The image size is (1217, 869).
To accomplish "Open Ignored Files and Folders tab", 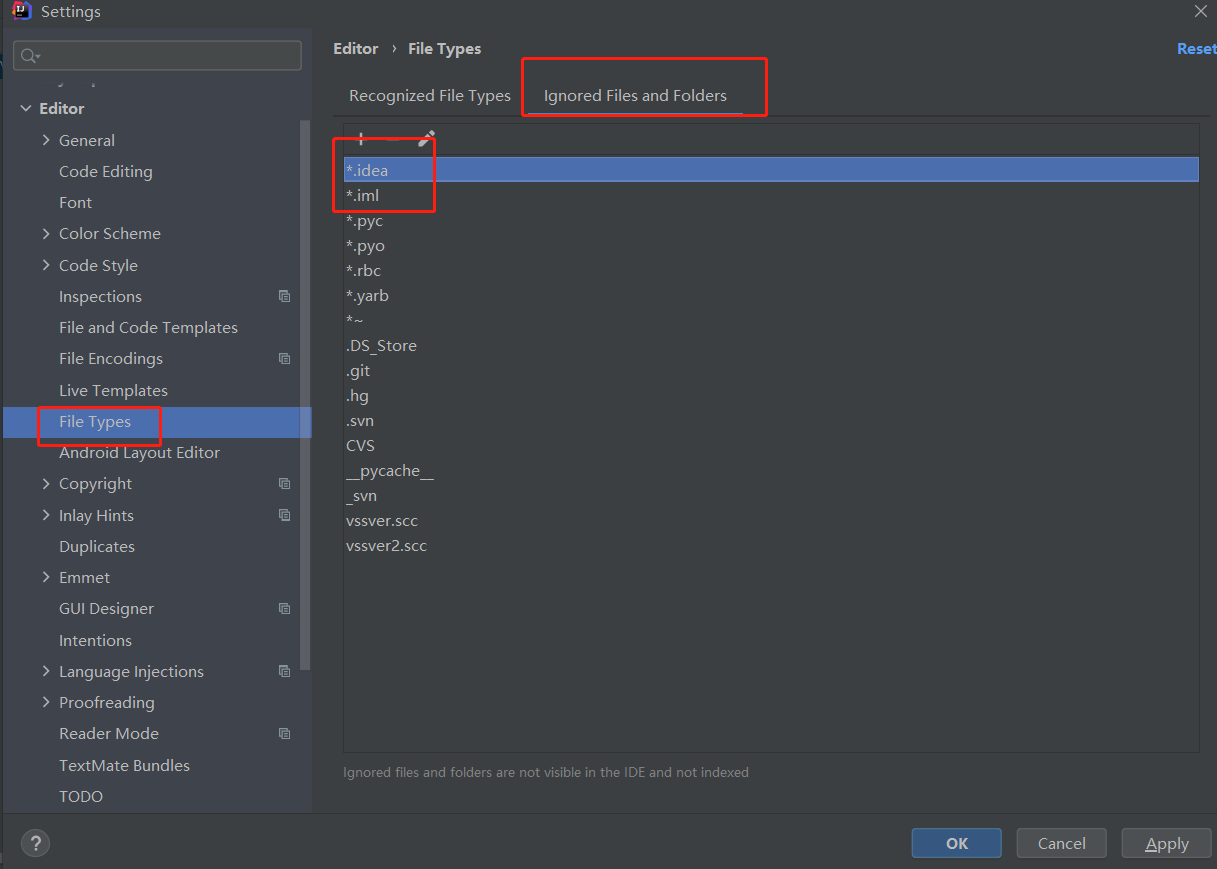I will coord(635,96).
